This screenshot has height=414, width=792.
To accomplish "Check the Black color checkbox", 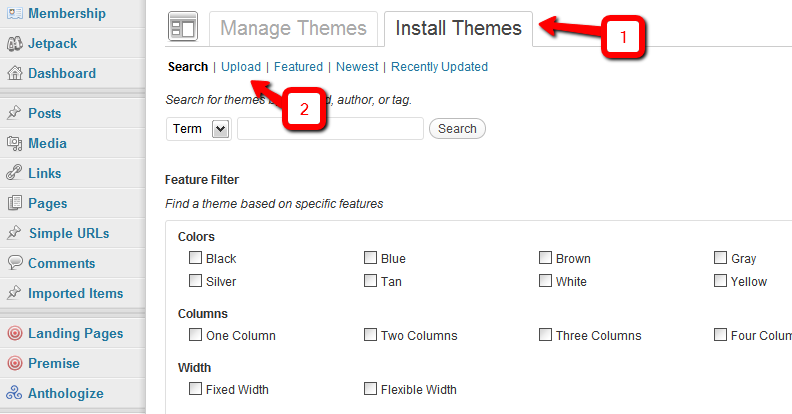I will click(x=195, y=257).
